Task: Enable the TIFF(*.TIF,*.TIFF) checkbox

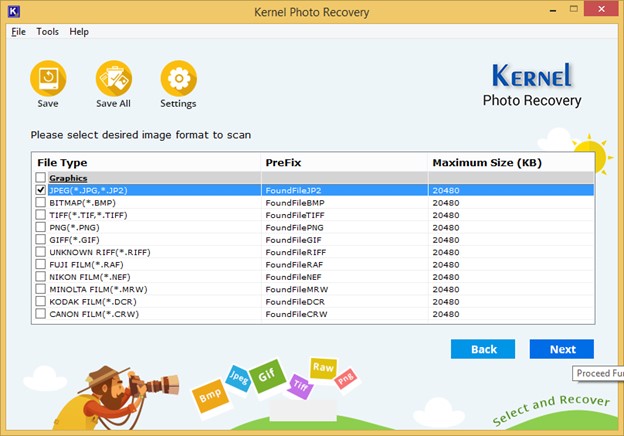Action: click(41, 214)
